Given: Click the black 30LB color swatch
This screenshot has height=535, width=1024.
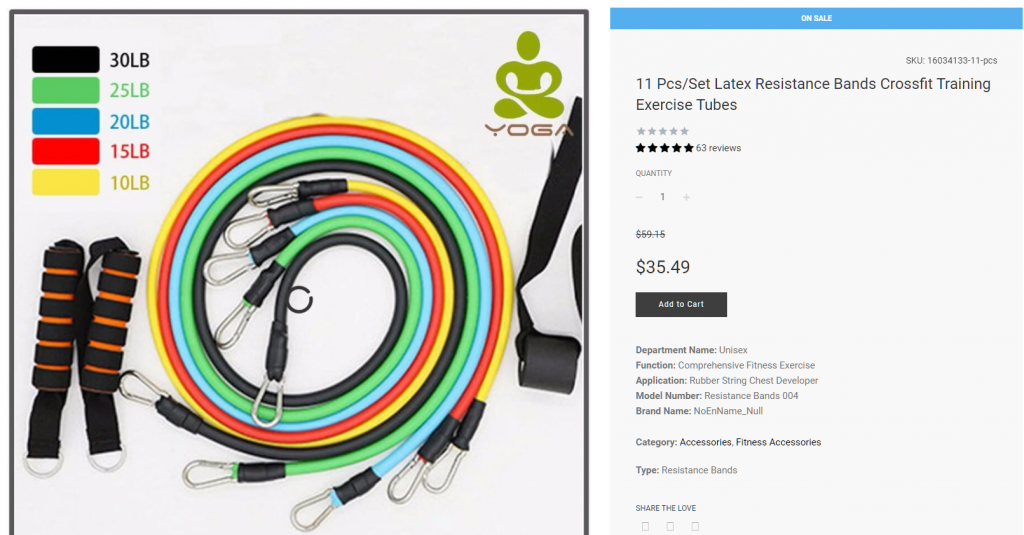Looking at the screenshot, I should click(66, 59).
